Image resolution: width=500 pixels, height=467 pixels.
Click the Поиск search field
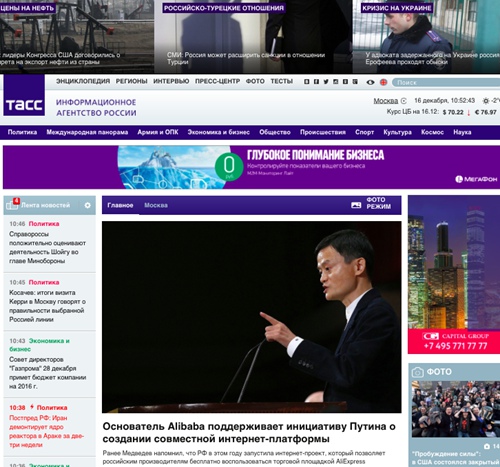tap(446, 82)
